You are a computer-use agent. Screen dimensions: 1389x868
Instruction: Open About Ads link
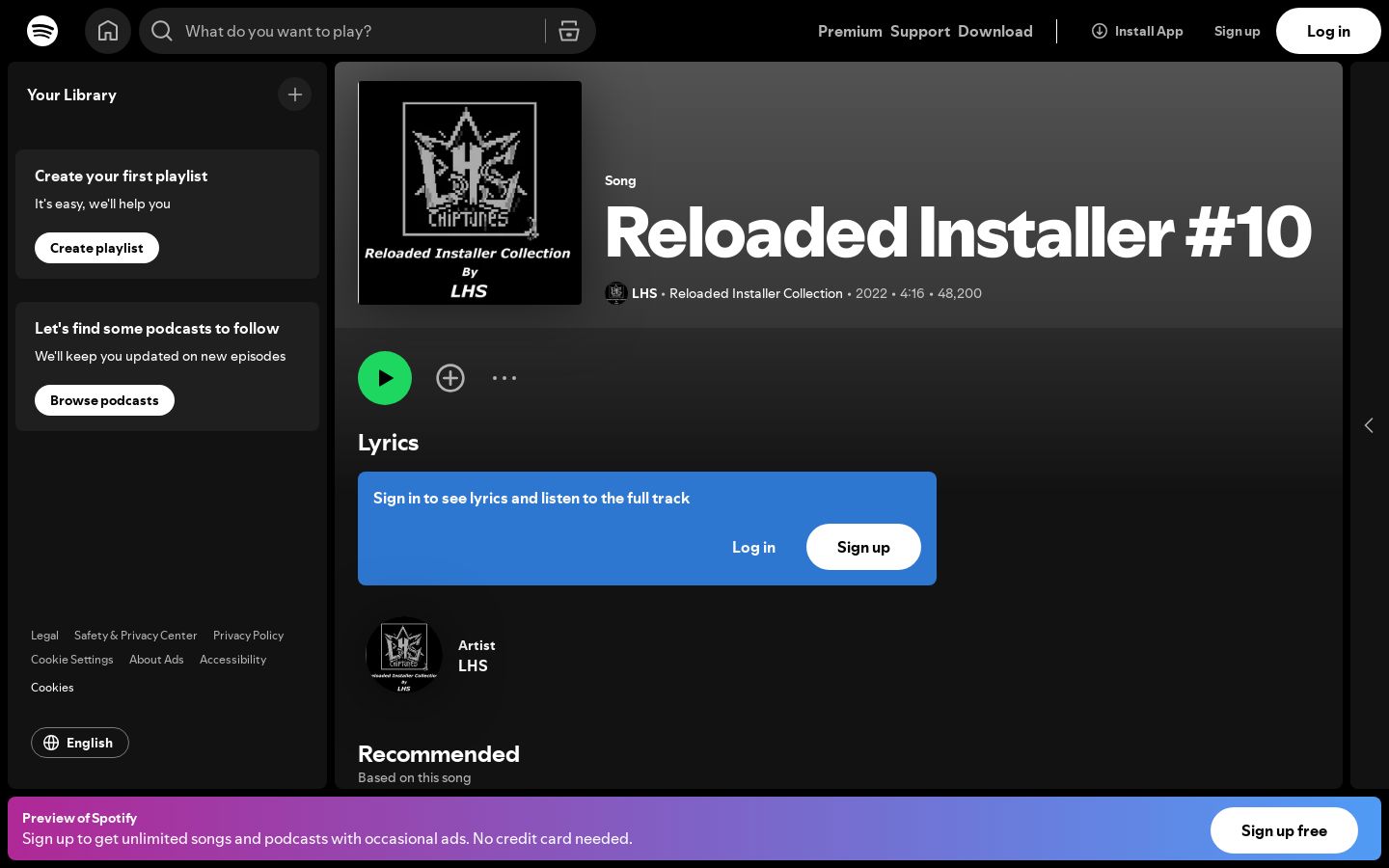[x=156, y=660]
